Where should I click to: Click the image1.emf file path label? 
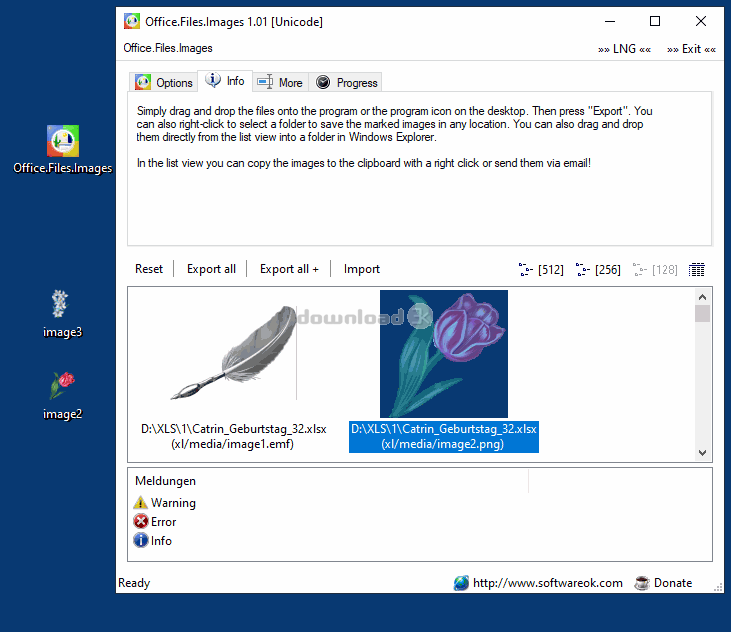coord(234,436)
